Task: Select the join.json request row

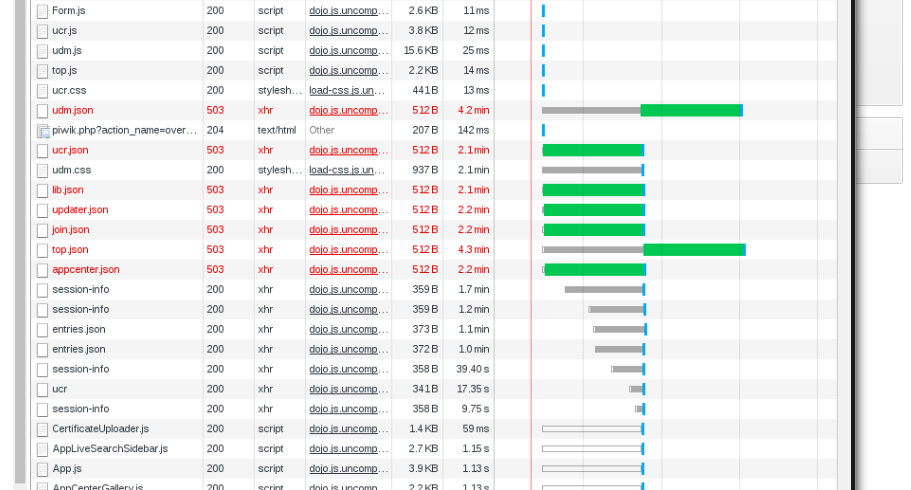Action: 70,230
